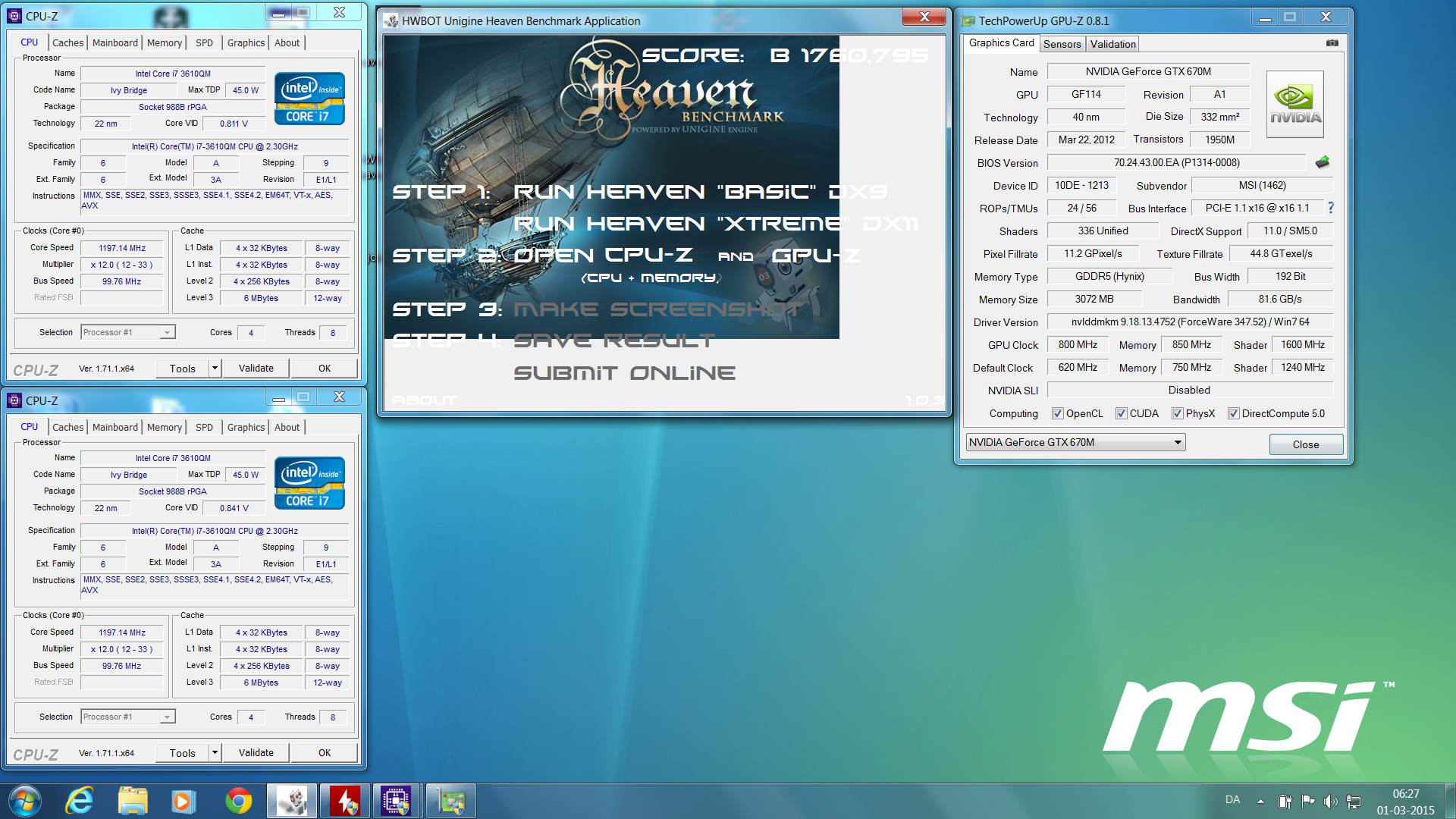Open red lightning bolt taskbar app
Screen dimensions: 1456x819
[x=345, y=801]
